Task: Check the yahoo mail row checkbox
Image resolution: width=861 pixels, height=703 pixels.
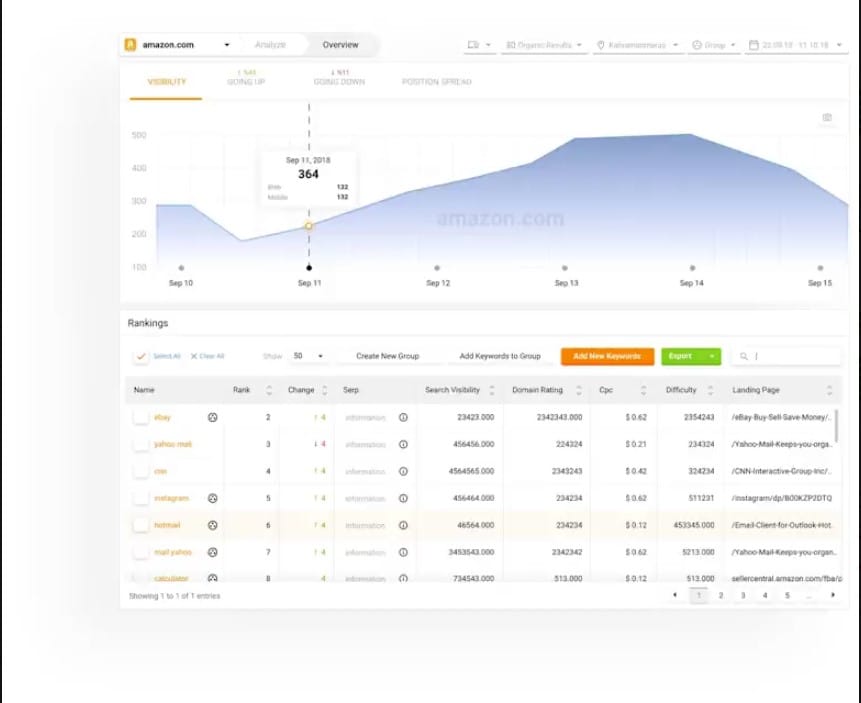Action: click(141, 444)
